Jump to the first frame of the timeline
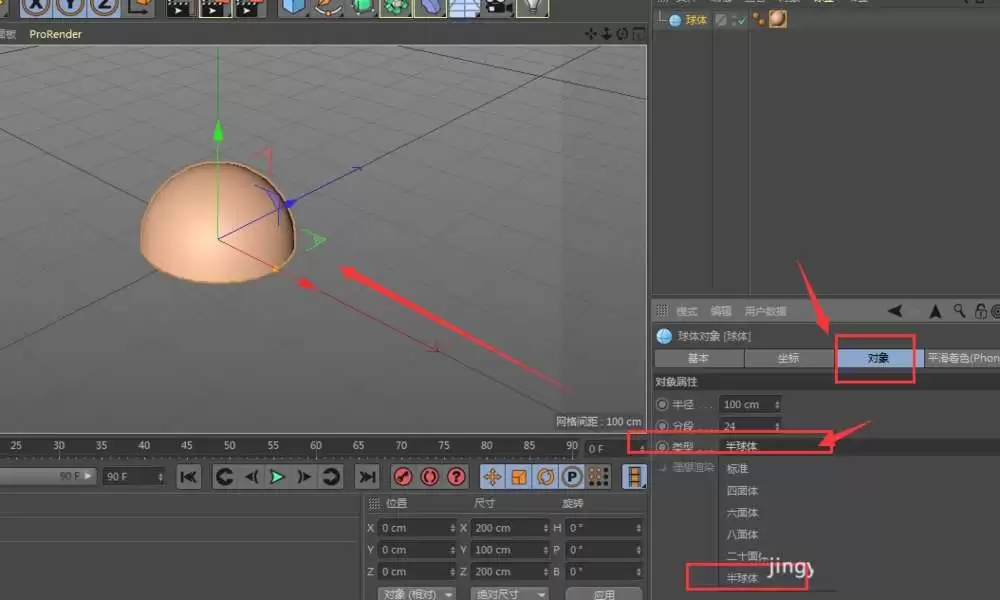The width and height of the screenshot is (1000, 600). 189,476
